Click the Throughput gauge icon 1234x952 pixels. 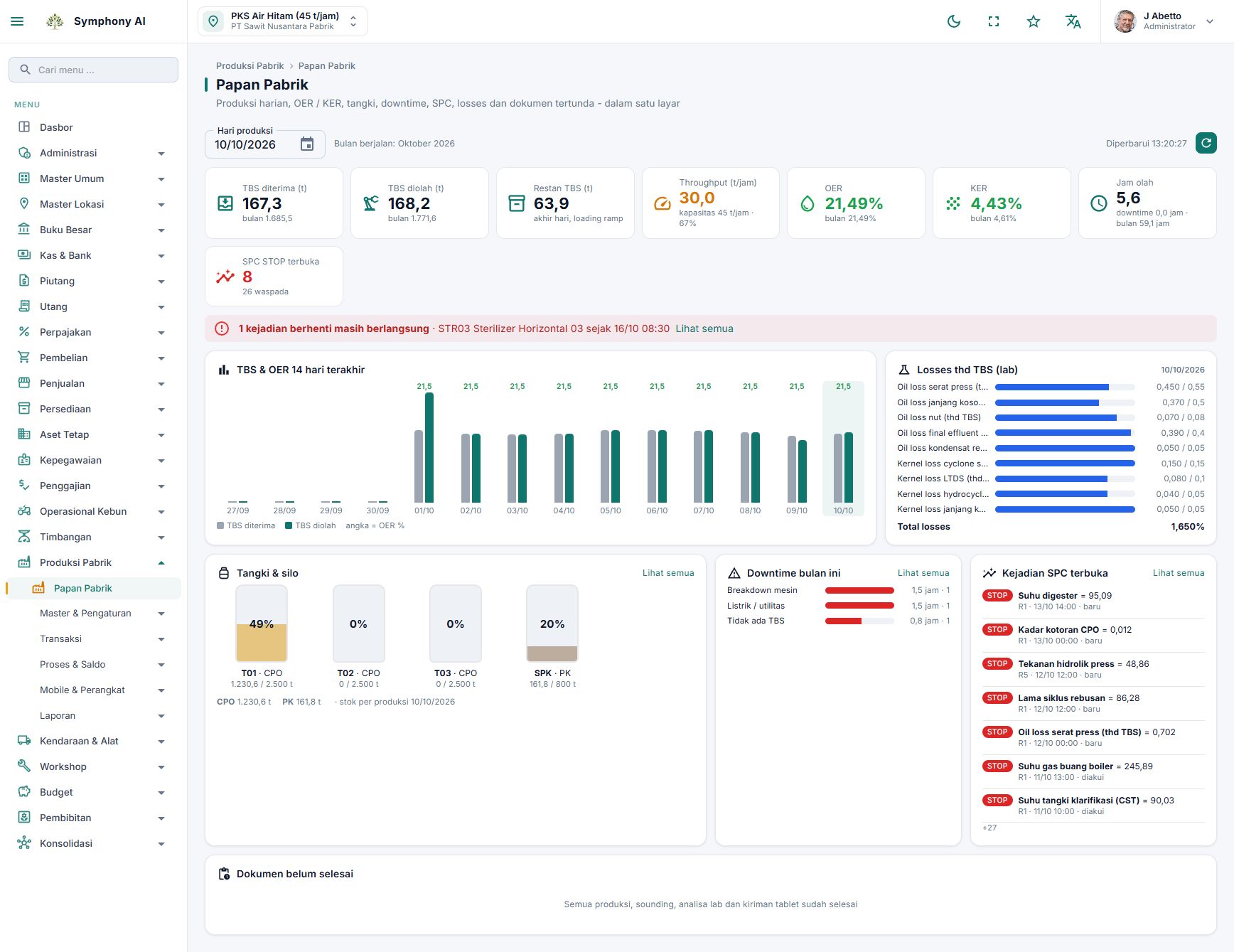pos(662,203)
